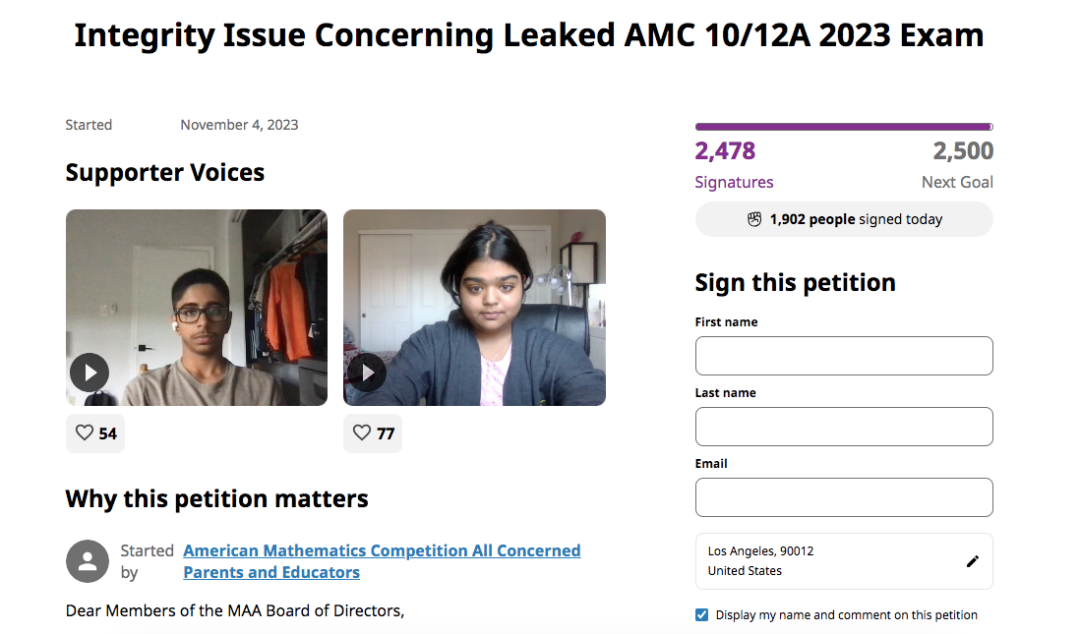Click the purple signature progress bar

pos(844,127)
